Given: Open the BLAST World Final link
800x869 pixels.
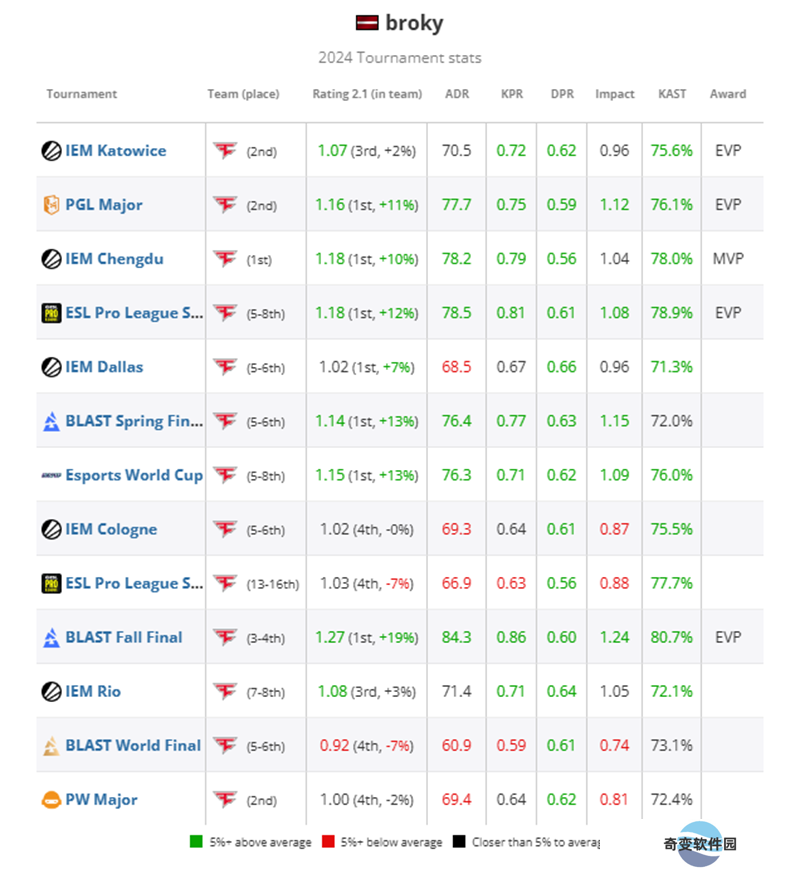Looking at the screenshot, I should click(133, 746).
